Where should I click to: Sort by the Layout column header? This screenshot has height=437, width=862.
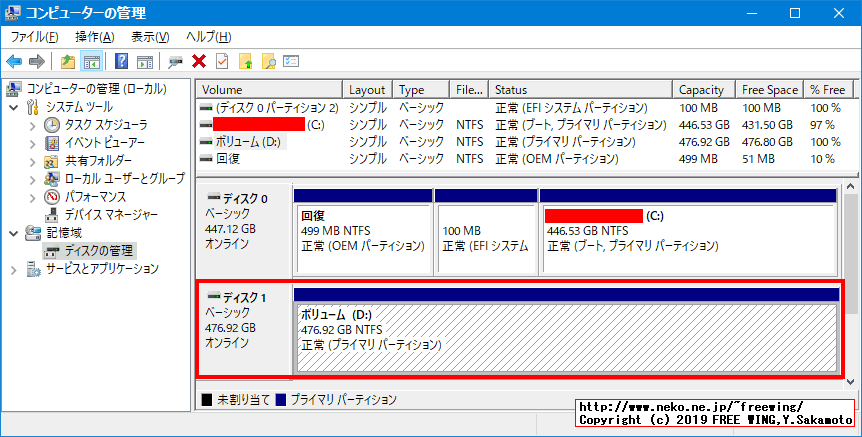coord(367,90)
